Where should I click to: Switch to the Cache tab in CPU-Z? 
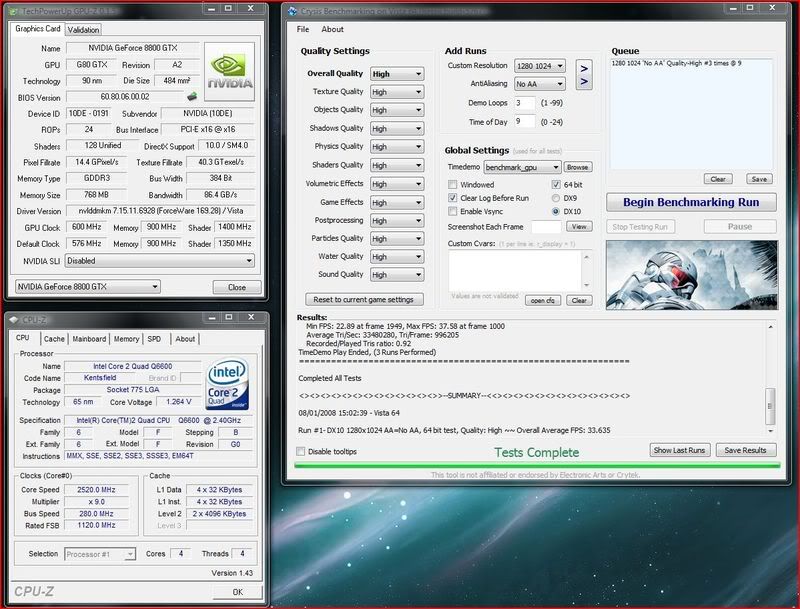54,339
